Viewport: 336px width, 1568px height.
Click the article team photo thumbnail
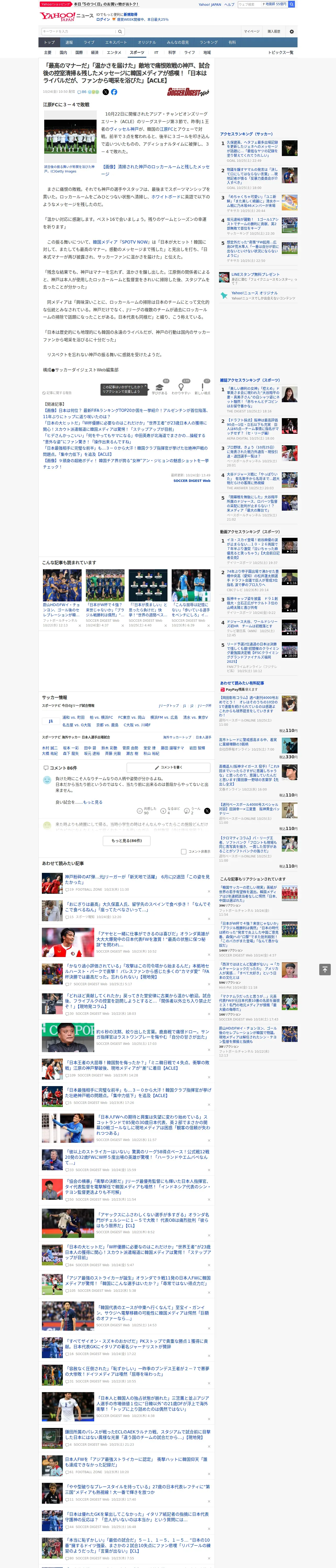pyautogui.click(x=70, y=136)
